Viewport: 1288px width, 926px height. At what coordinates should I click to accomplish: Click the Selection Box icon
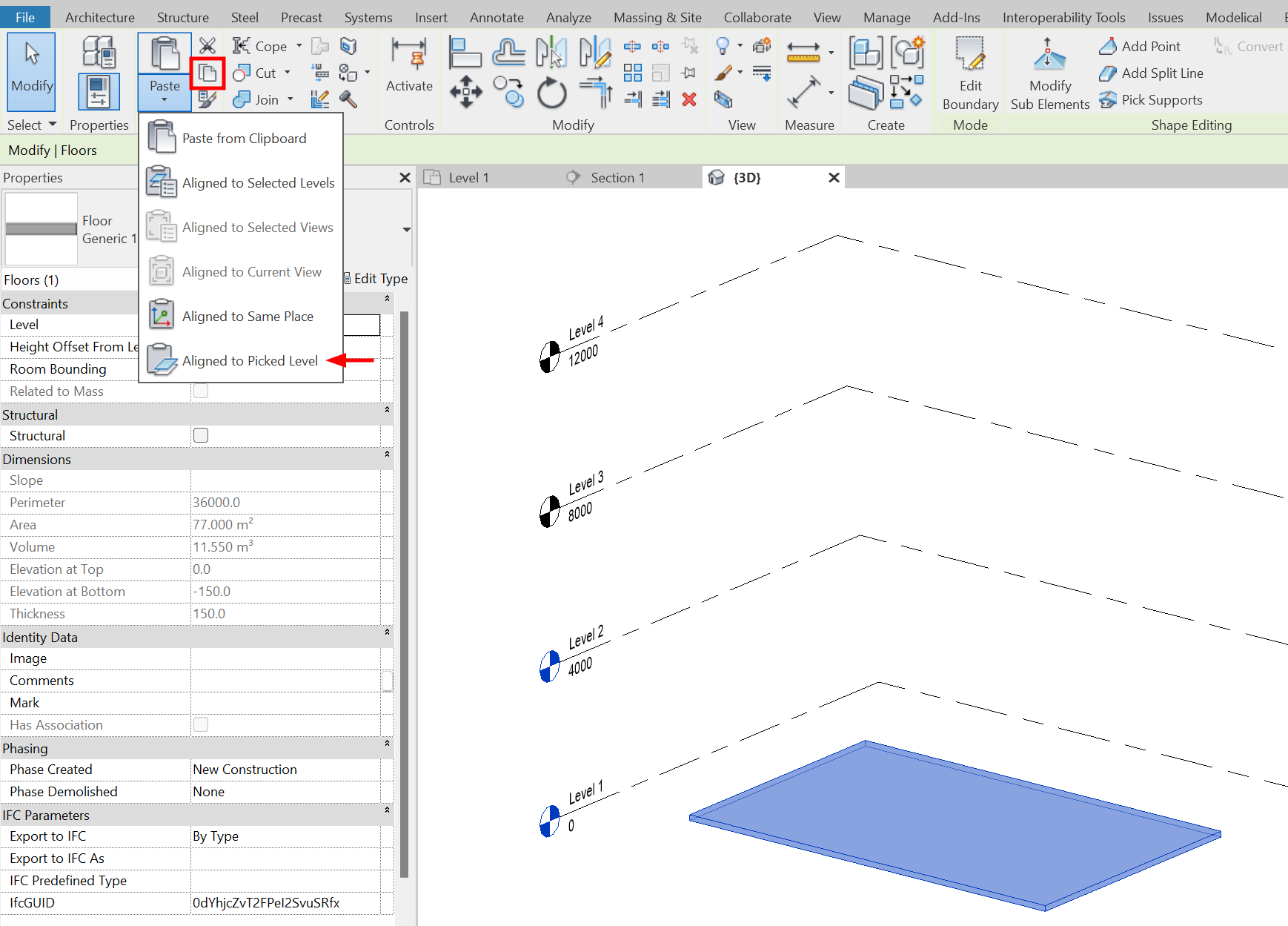(723, 99)
